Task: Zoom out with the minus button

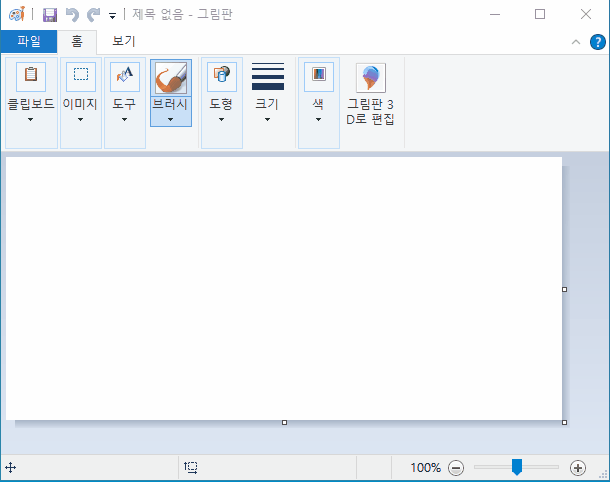Action: (456, 468)
